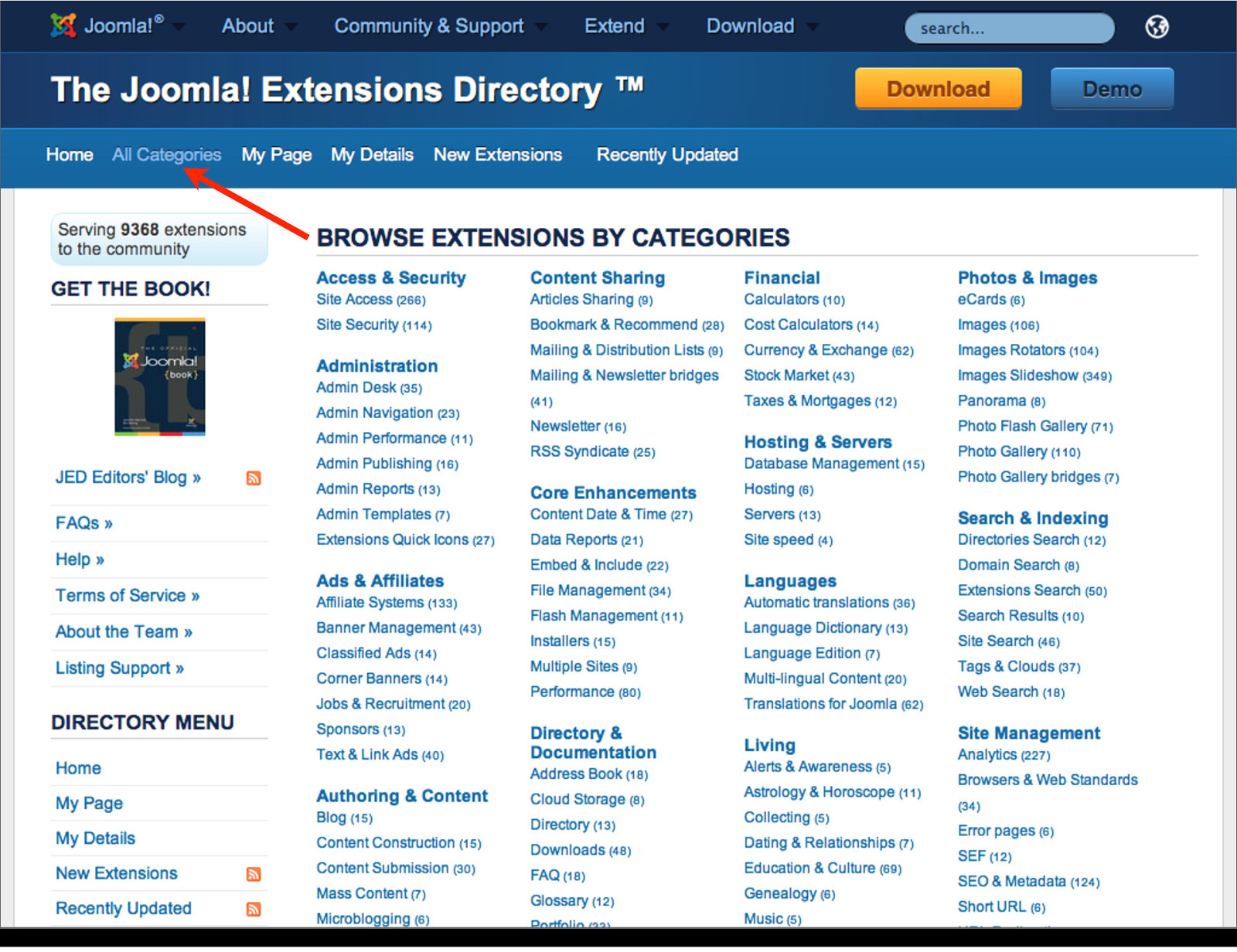Image resolution: width=1237 pixels, height=952 pixels.
Task: Go to Home in blue navigation bar
Action: click(x=70, y=155)
